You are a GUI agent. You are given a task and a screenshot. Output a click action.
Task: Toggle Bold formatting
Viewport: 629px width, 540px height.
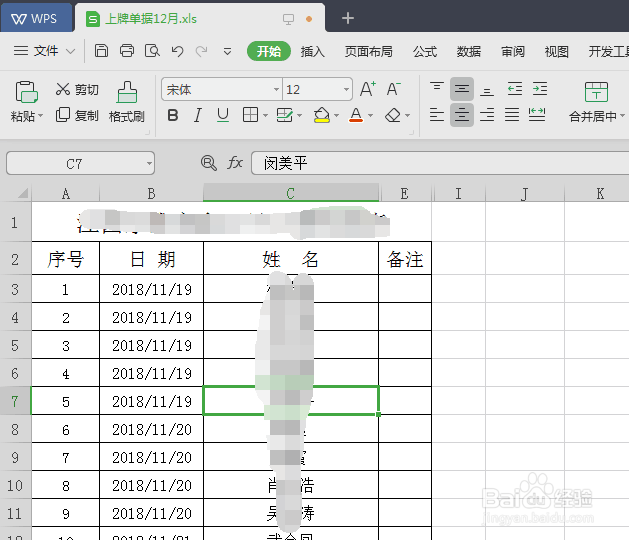(x=173, y=116)
